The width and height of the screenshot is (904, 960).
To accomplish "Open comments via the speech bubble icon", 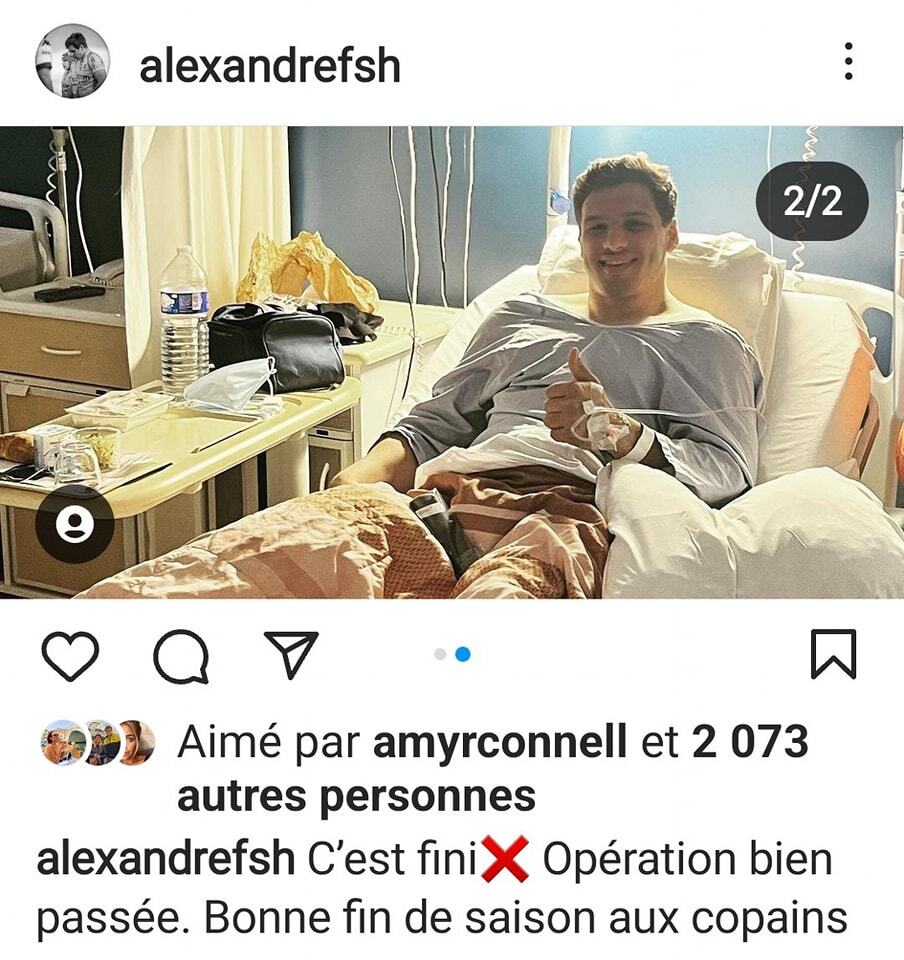I will tap(181, 656).
